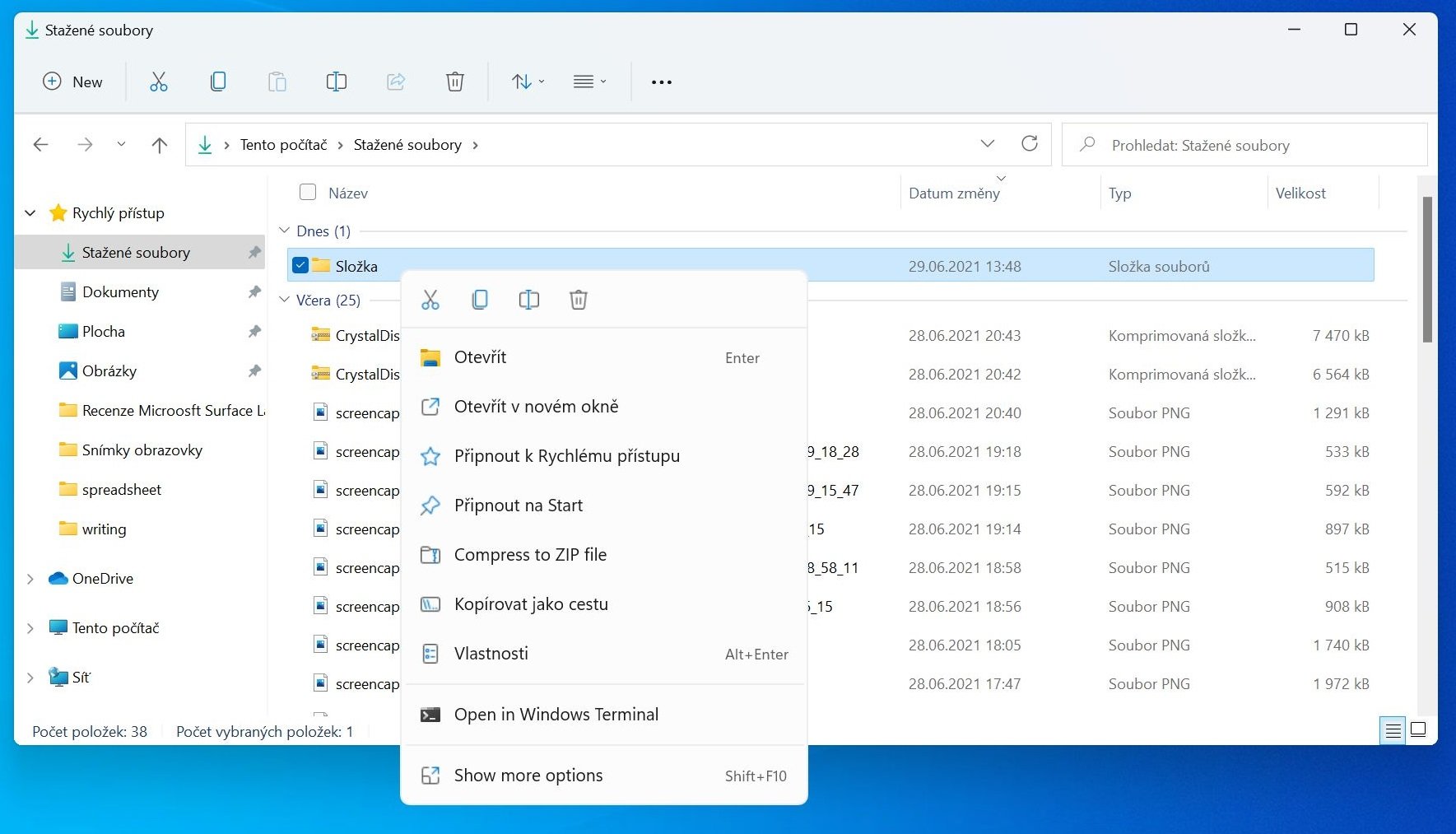Click the Copy icon in the context menu

(480, 300)
